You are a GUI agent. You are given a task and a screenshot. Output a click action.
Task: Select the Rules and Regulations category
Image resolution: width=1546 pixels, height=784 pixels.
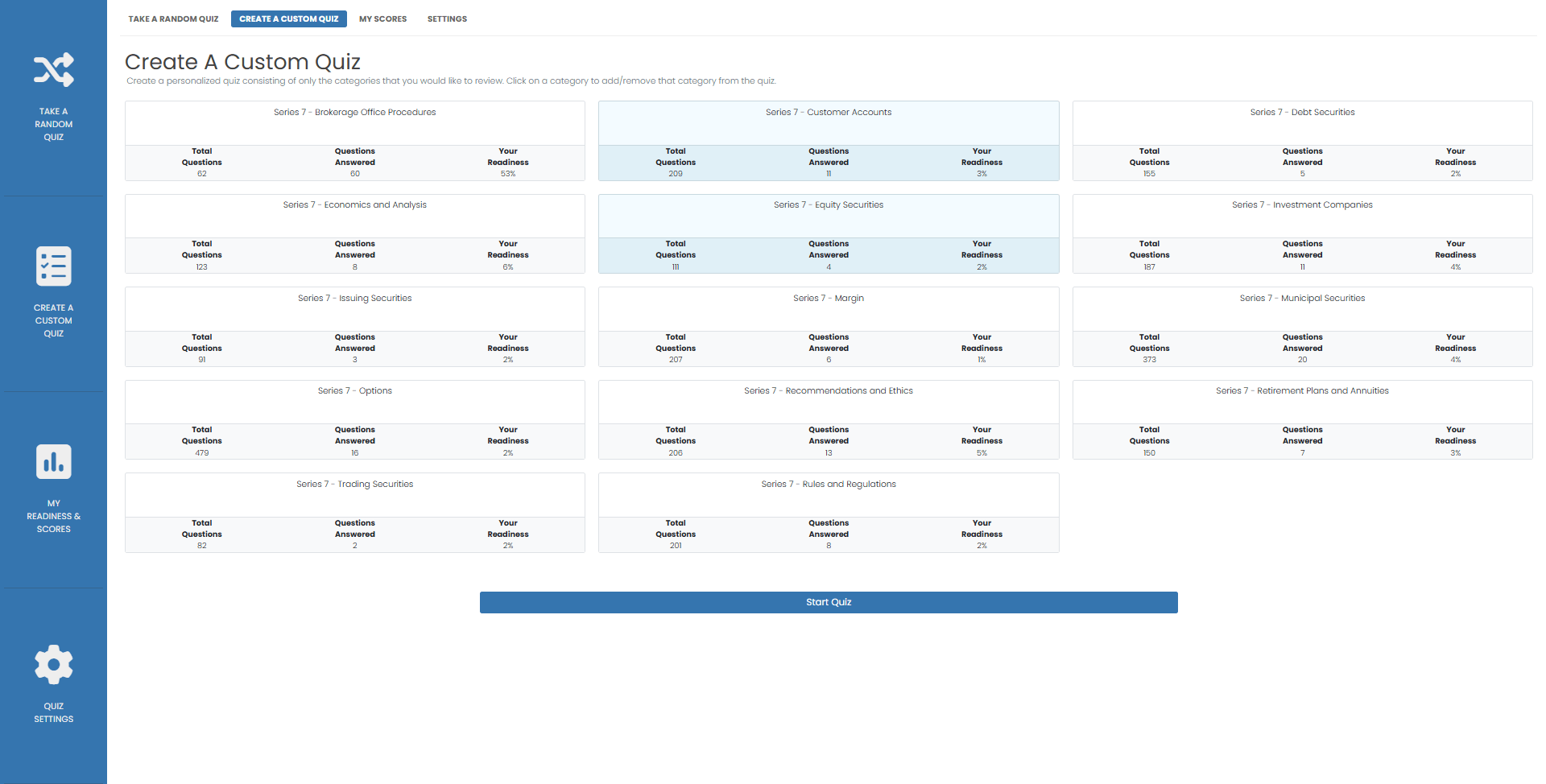[x=829, y=494]
